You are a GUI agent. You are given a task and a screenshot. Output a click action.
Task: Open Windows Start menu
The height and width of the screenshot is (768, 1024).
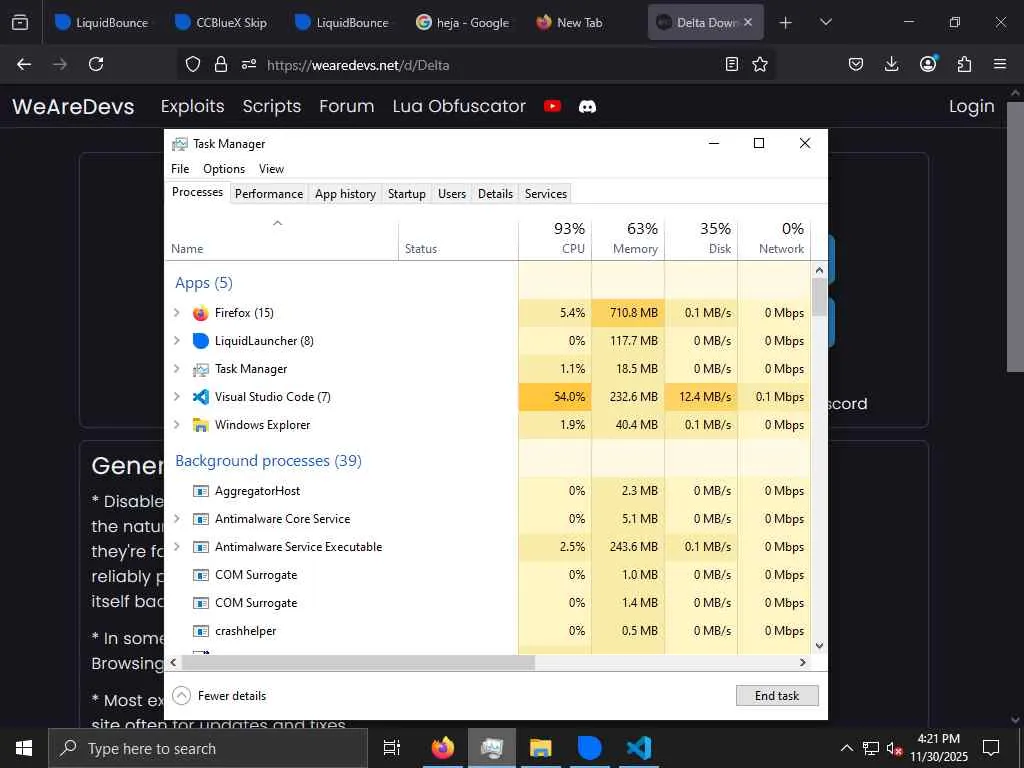[x=24, y=748]
